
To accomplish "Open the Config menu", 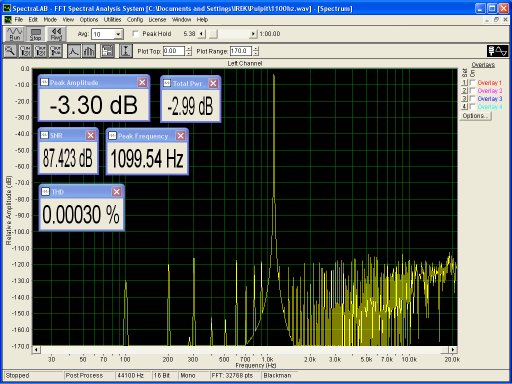I will 135,20.
